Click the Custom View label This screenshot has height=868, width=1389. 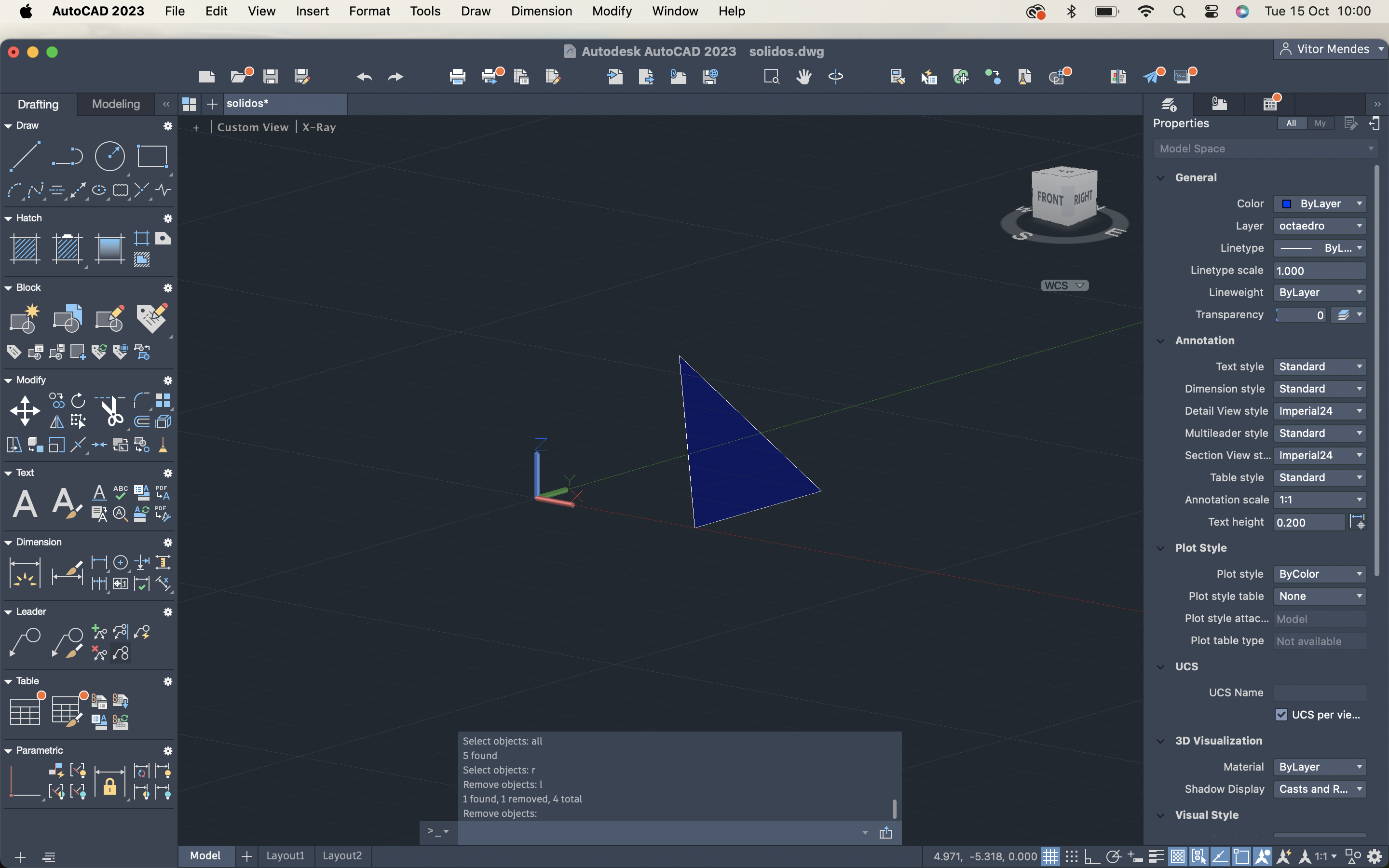(x=253, y=127)
